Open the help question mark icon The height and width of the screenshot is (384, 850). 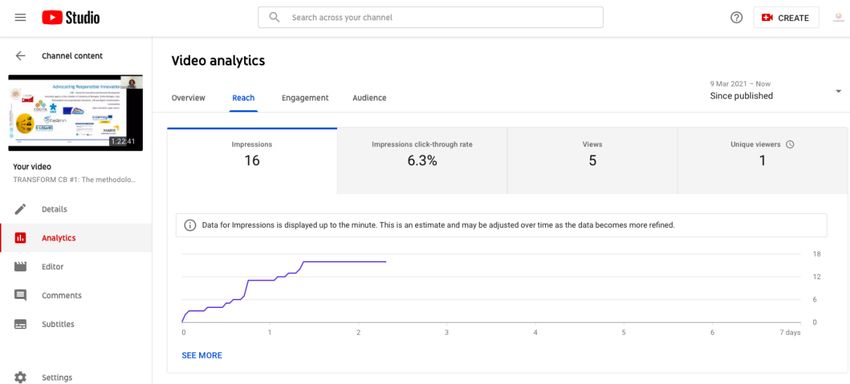coord(736,17)
